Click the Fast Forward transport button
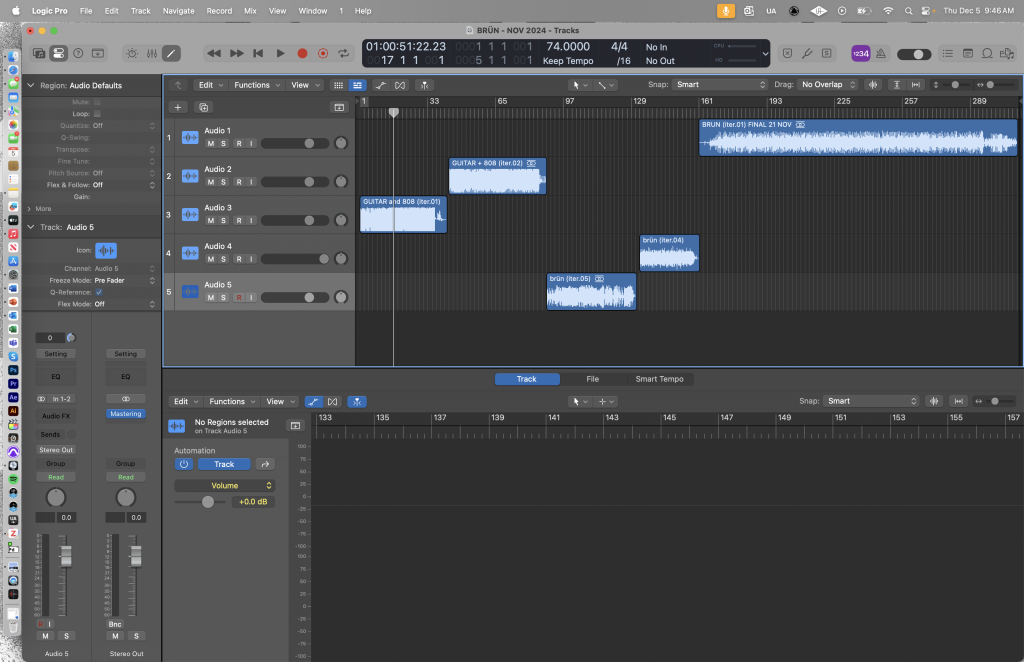This screenshot has height=662, width=1024. (x=236, y=54)
